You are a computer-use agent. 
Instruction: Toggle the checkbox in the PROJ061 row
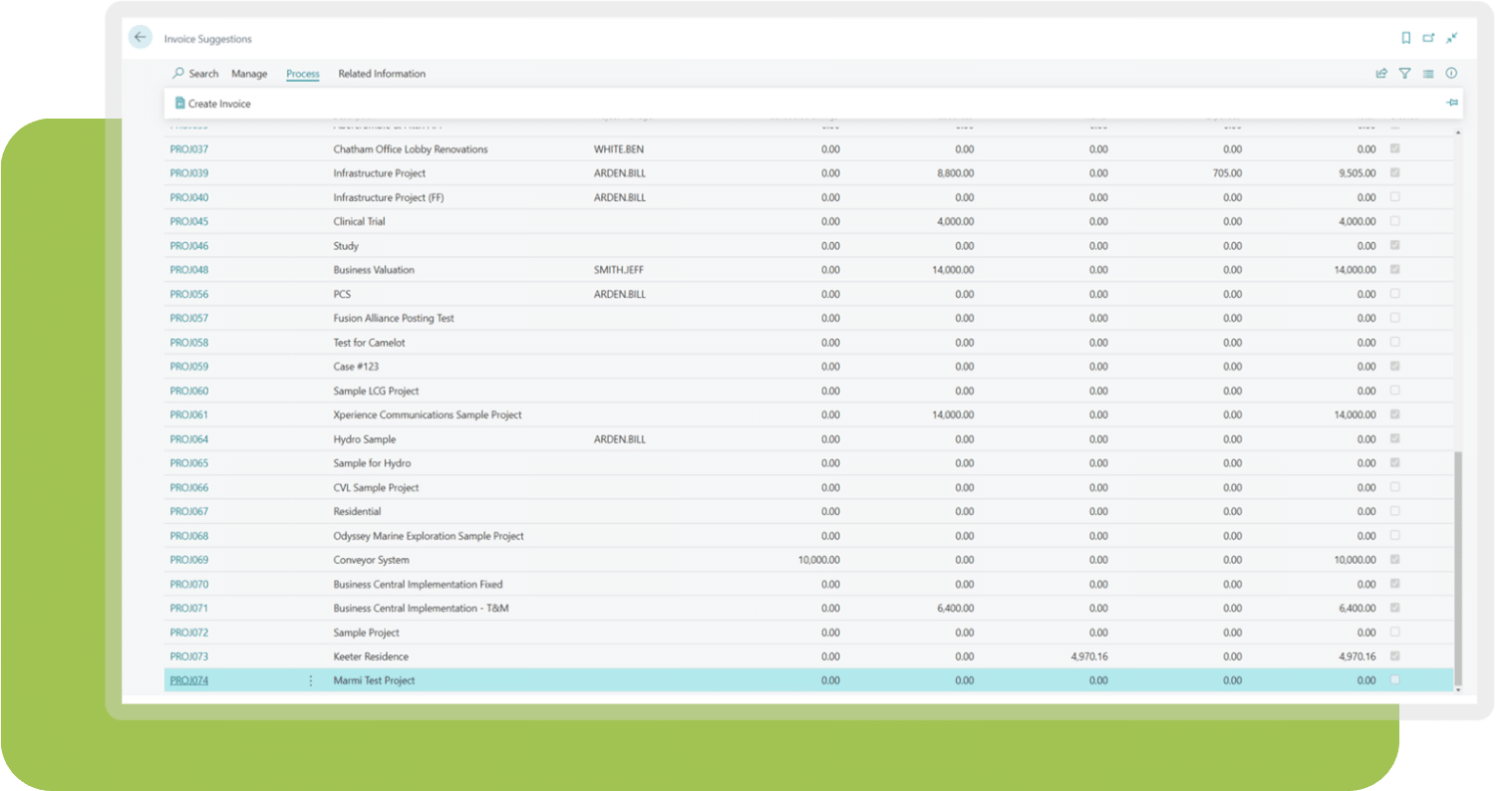coord(1394,414)
